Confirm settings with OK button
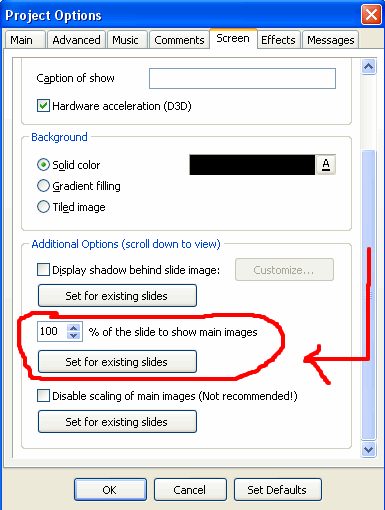Screen dimensions: 385x510 click(x=110, y=490)
